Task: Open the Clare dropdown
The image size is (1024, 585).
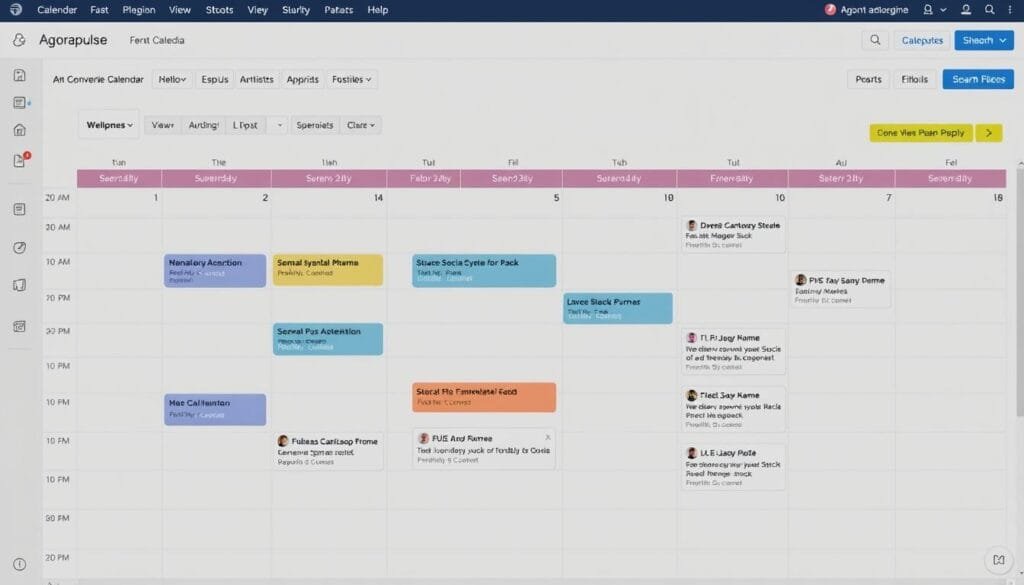Action: point(360,125)
